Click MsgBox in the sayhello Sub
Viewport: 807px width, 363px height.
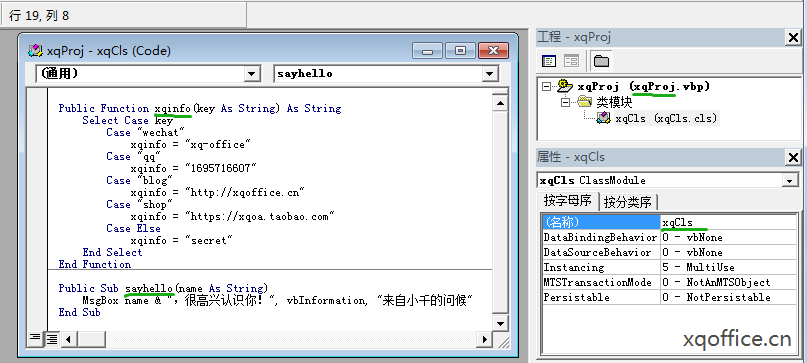(100, 300)
